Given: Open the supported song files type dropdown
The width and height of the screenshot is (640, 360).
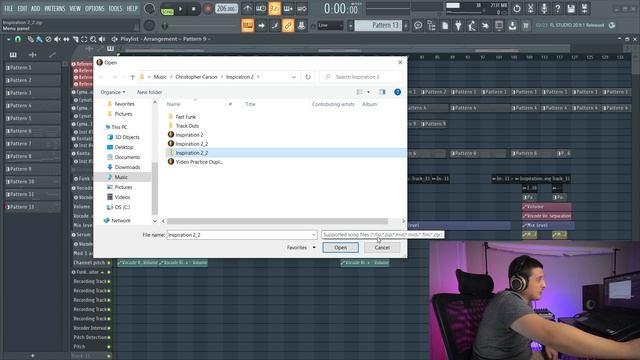Looking at the screenshot, I should [382, 235].
